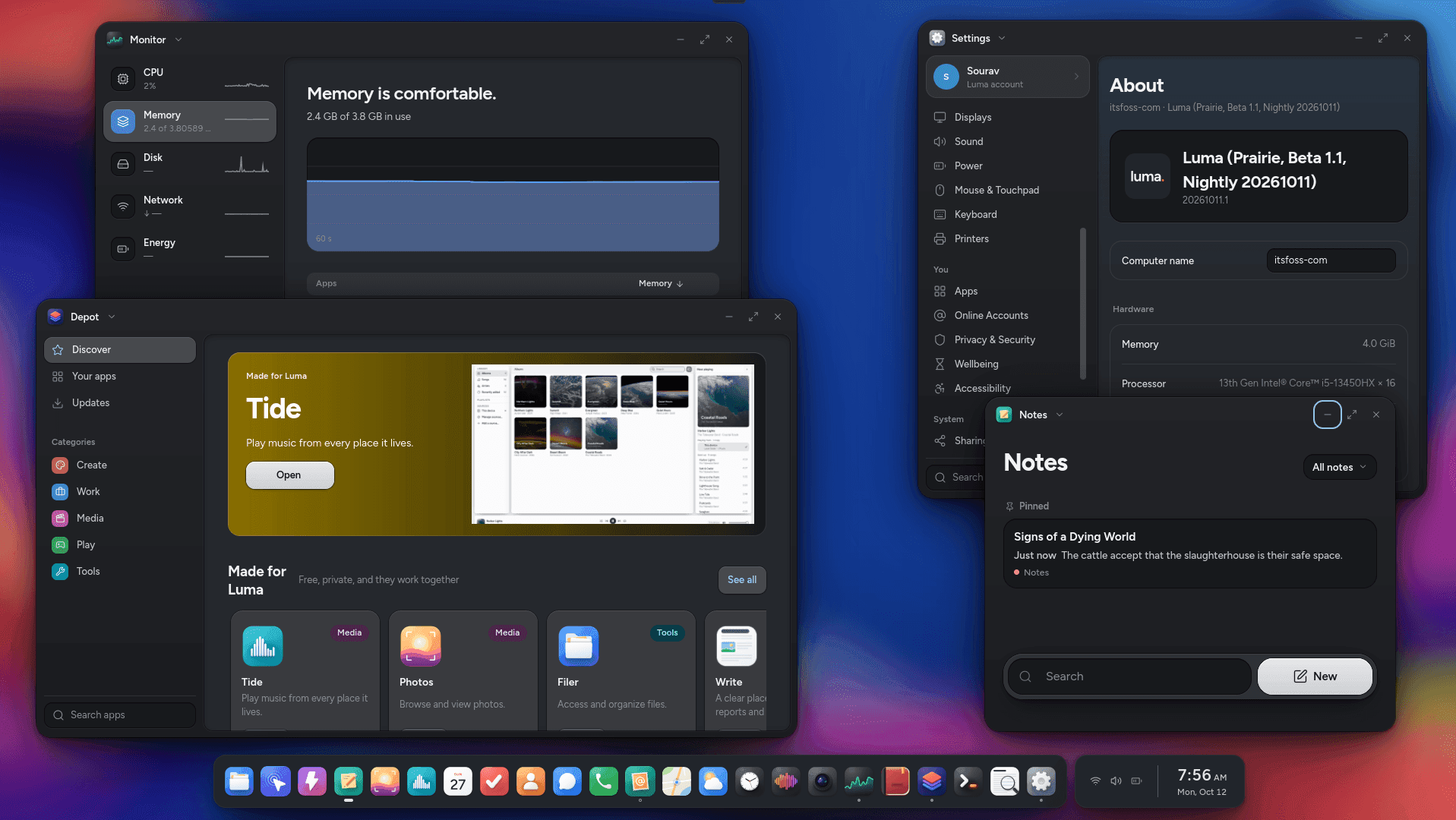
Task: Open the Sourav Luma account entry
Action: click(x=1007, y=77)
